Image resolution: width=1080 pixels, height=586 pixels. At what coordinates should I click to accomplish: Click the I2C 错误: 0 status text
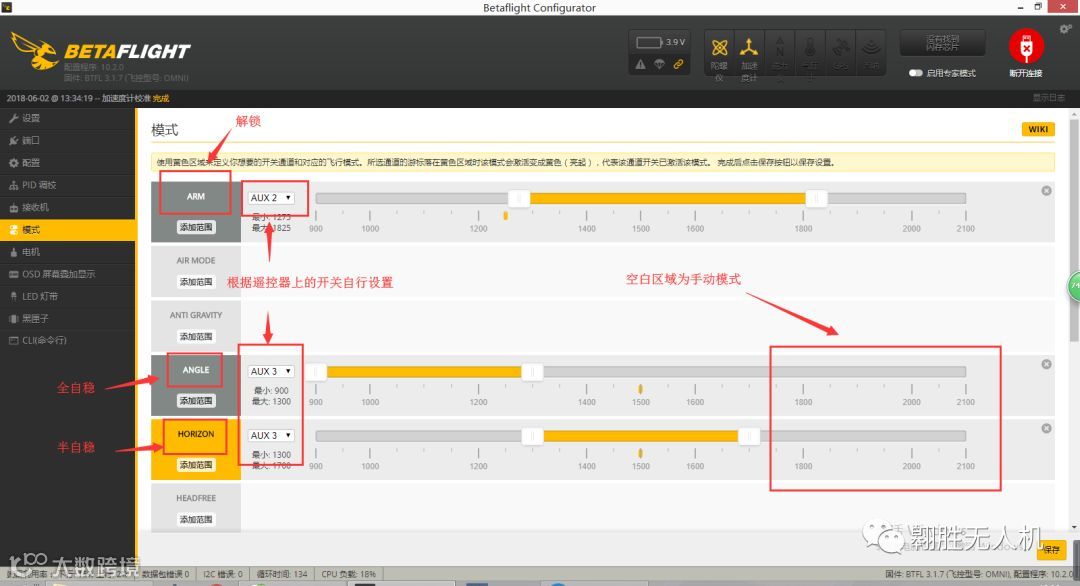coord(222,574)
